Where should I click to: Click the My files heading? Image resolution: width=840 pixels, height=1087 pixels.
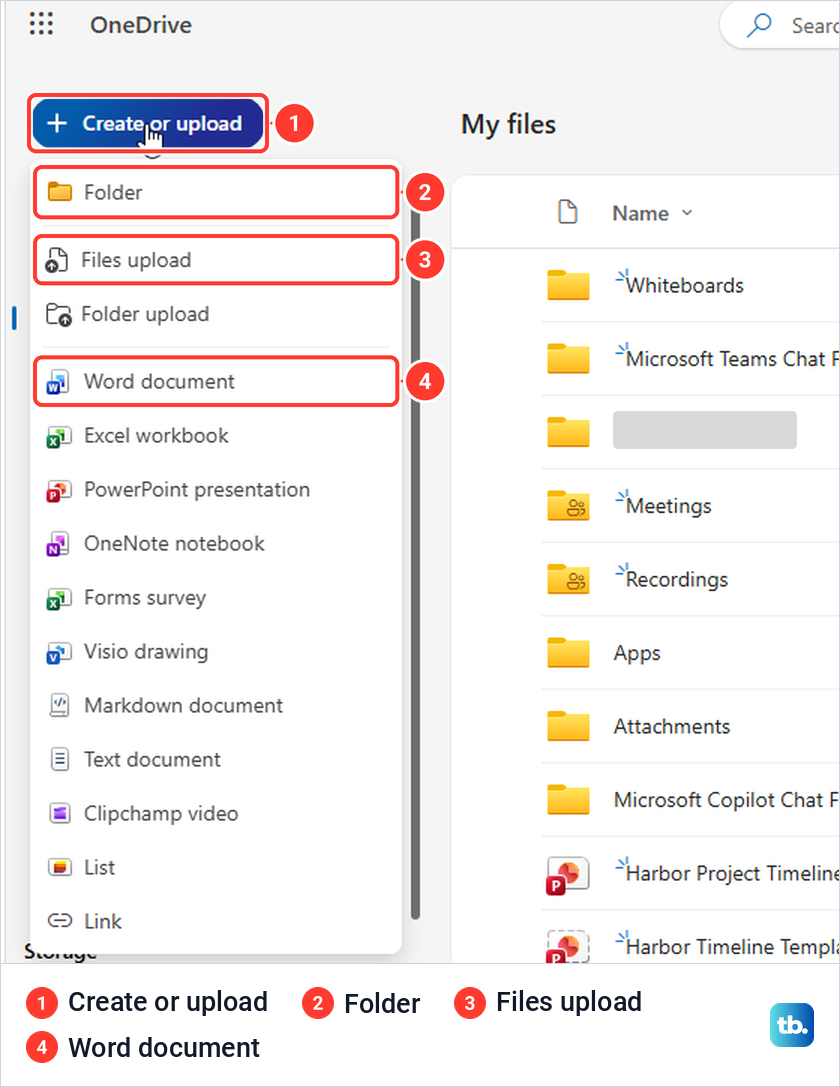click(x=509, y=125)
